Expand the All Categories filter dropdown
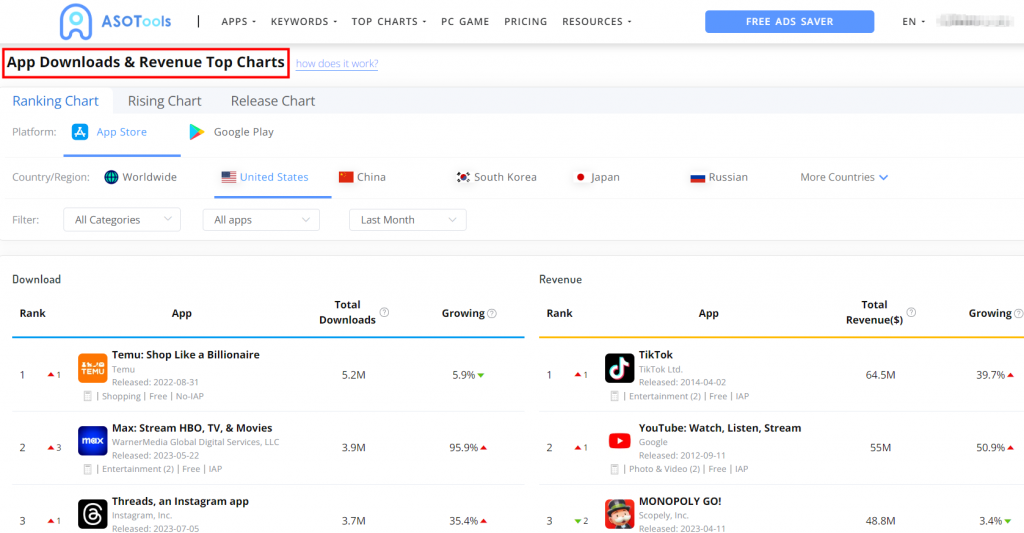 121,220
